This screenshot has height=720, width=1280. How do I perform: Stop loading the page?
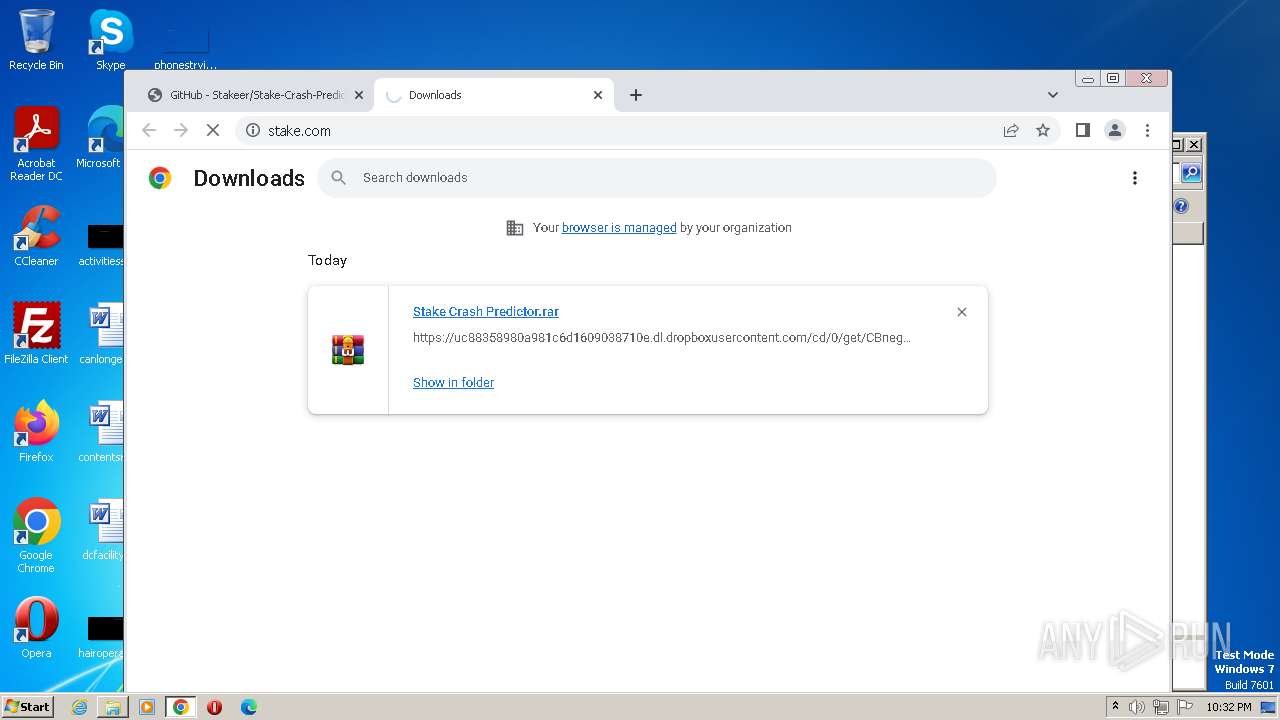(213, 130)
